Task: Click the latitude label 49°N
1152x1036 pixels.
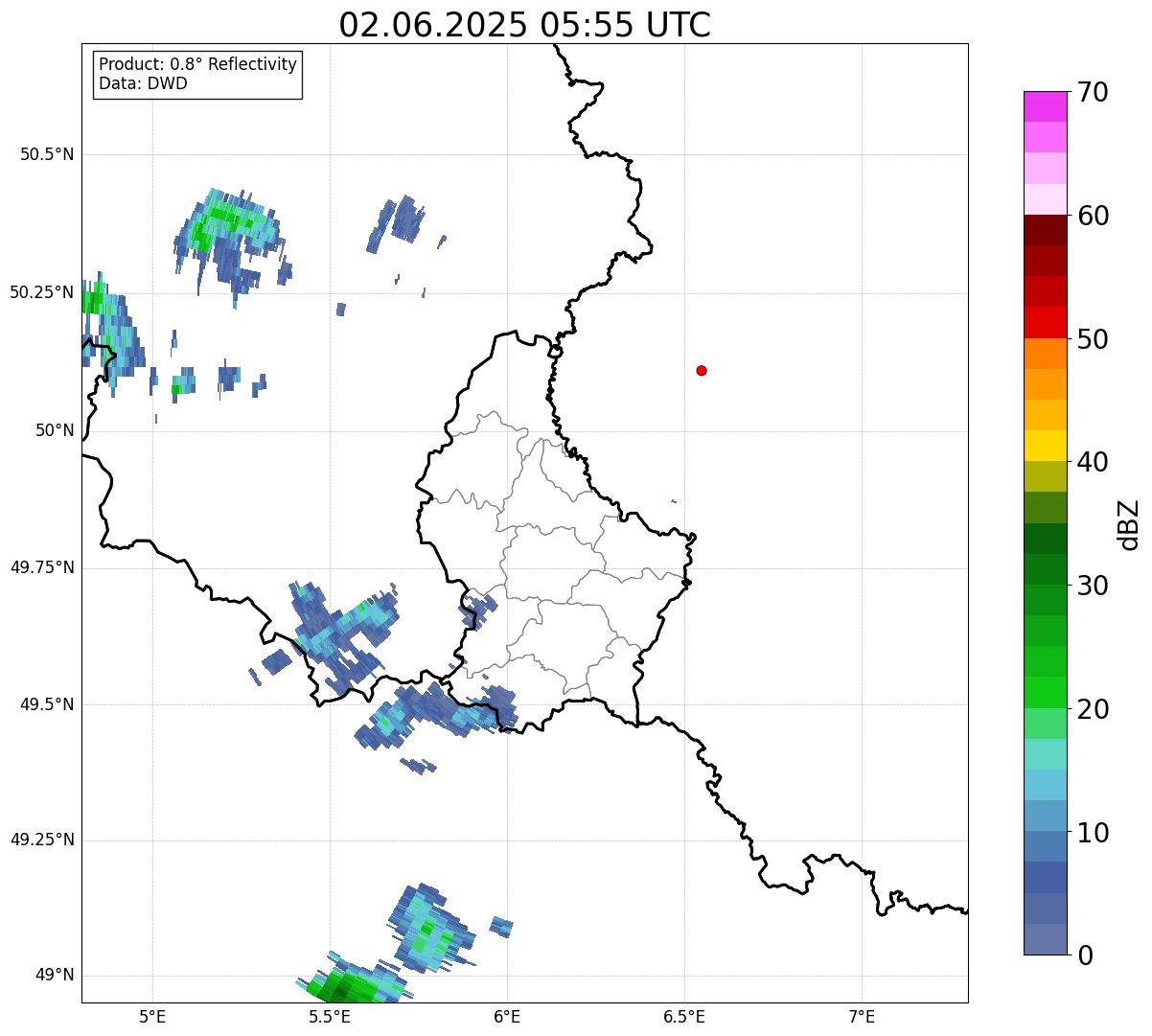Action: 55,976
